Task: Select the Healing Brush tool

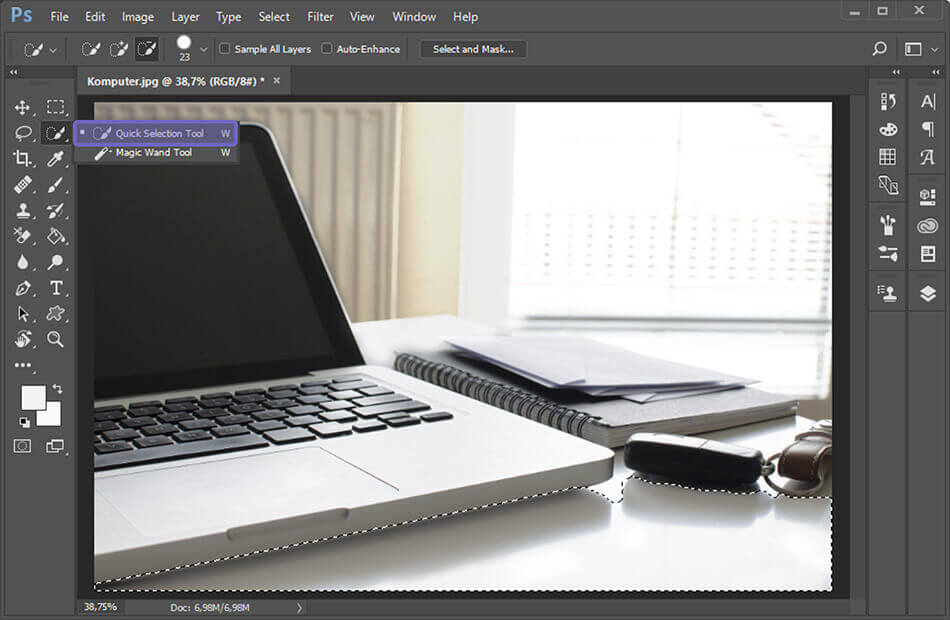Action: [x=22, y=184]
